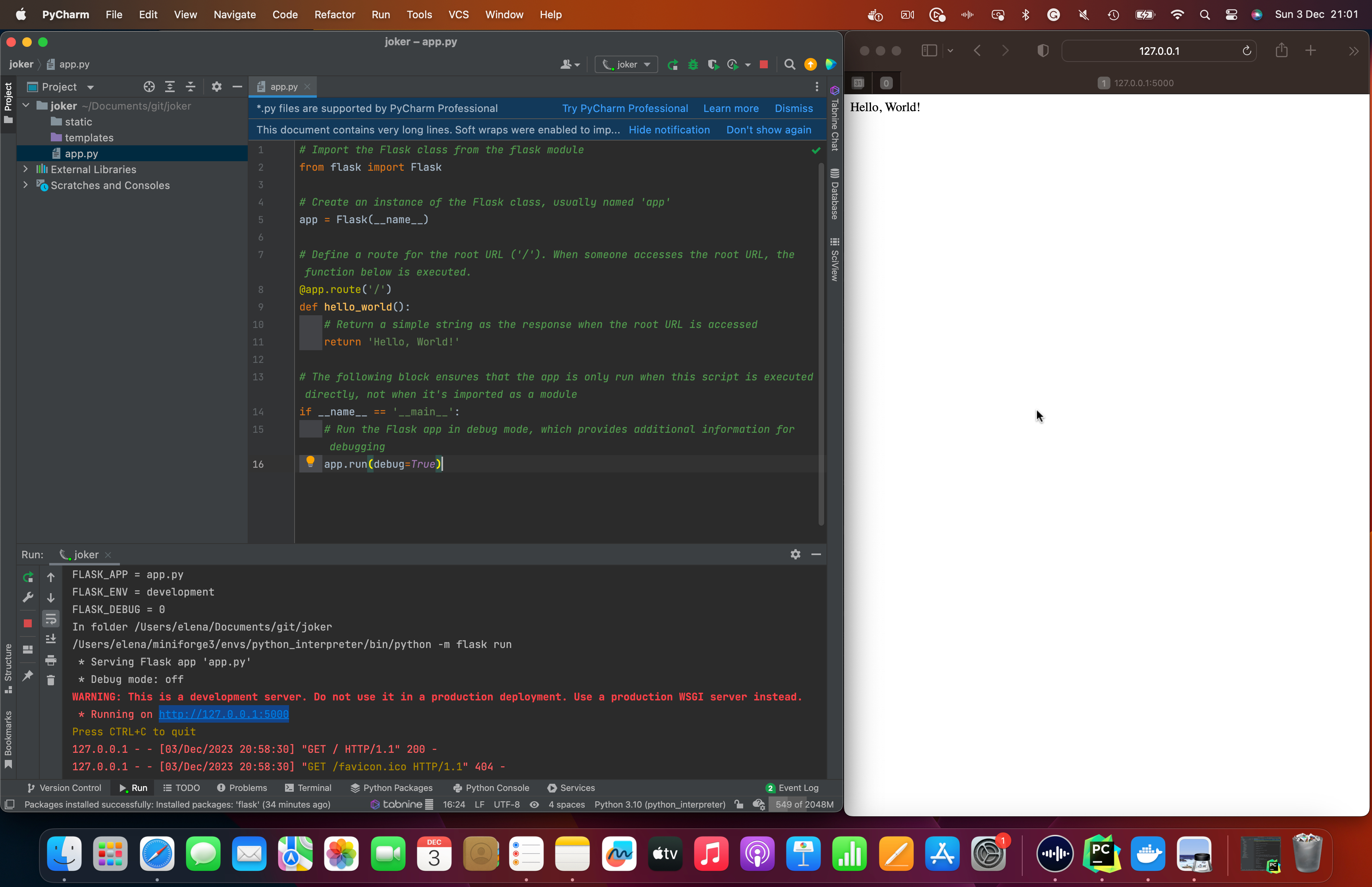Dismiss the PyCharm Professional banner

(x=793, y=108)
